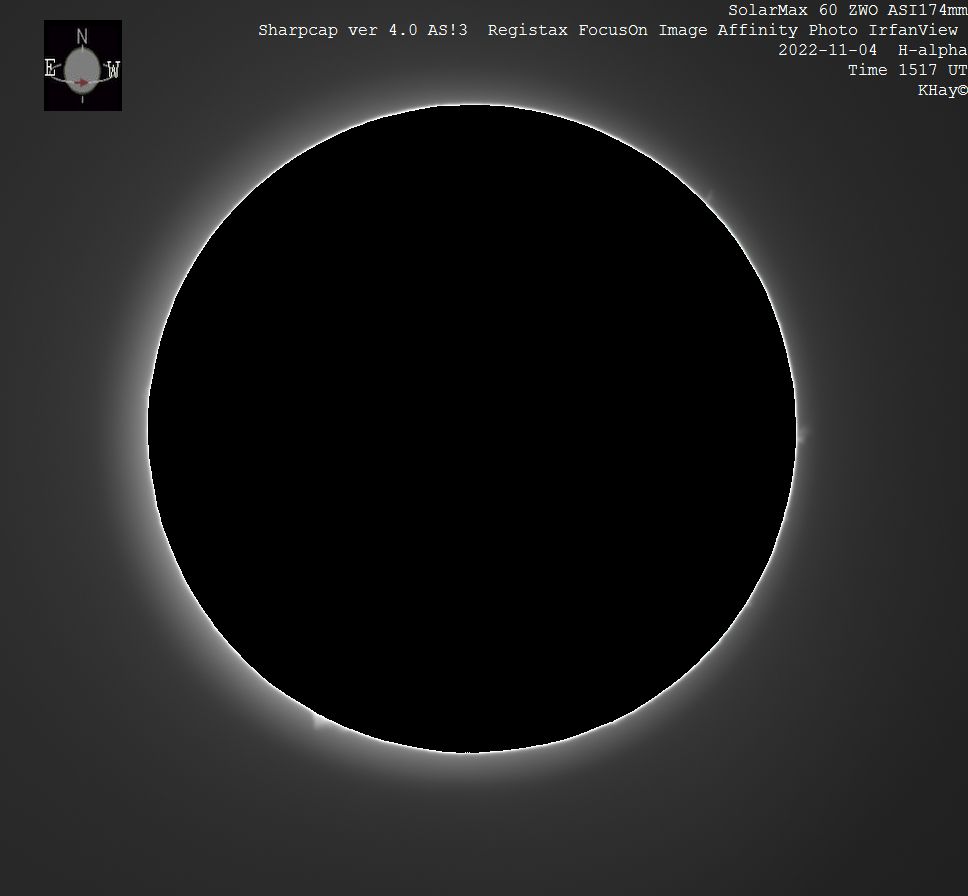Click the small prominence at upper-right limb
This screenshot has width=968, height=896.
(711, 197)
